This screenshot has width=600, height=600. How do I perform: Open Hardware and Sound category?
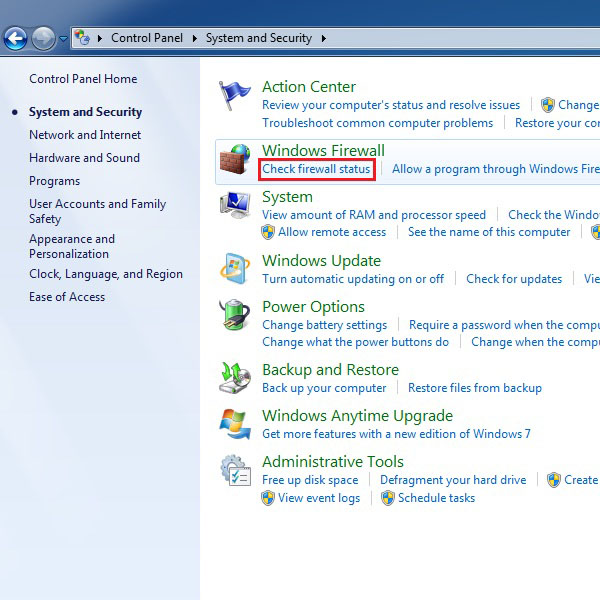click(84, 158)
